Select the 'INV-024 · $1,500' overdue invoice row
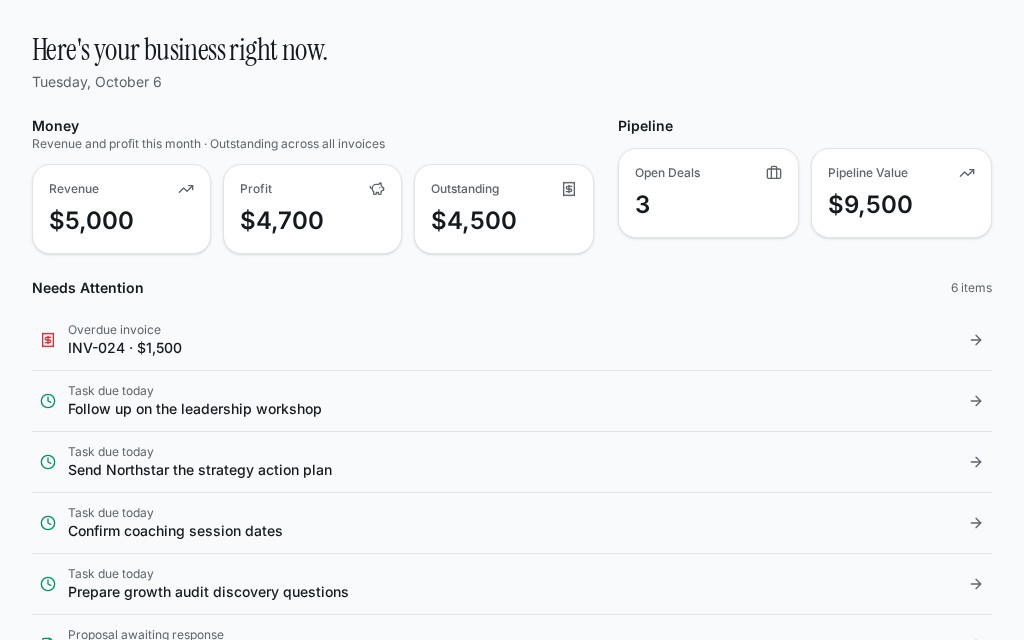 coord(512,340)
